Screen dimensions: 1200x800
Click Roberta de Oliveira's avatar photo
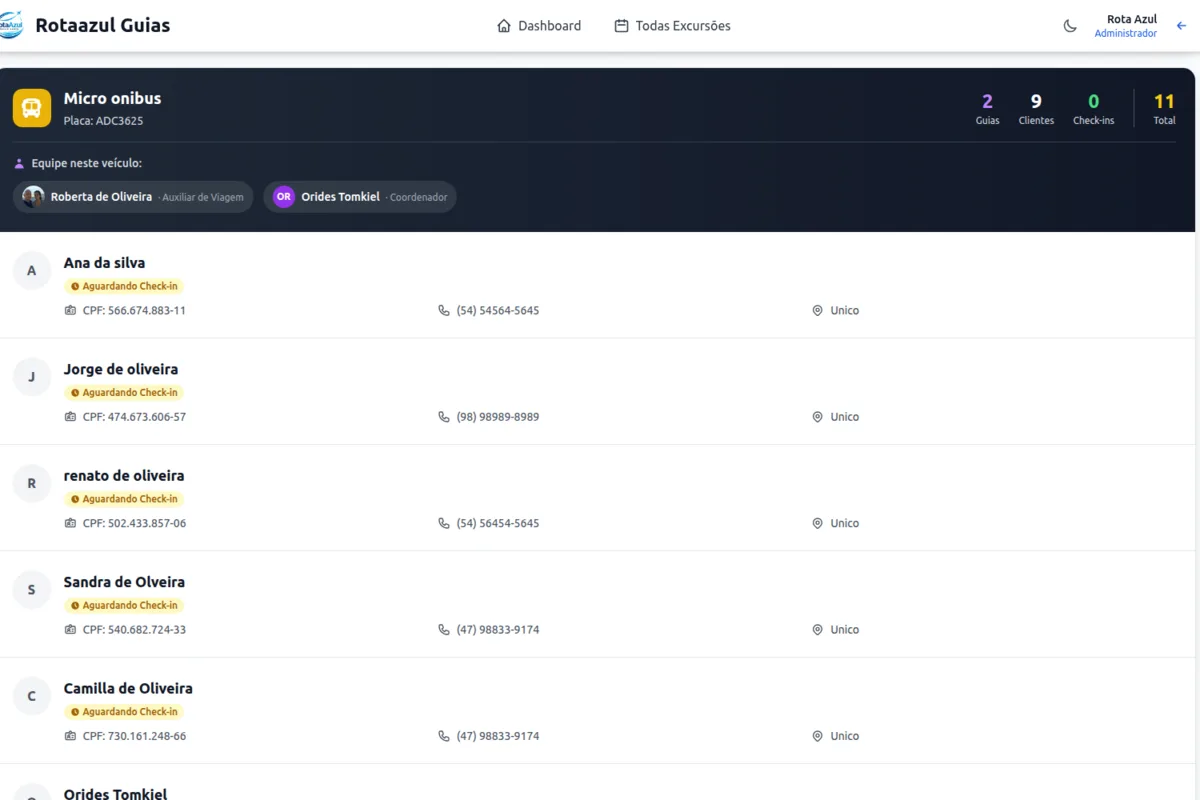34,197
